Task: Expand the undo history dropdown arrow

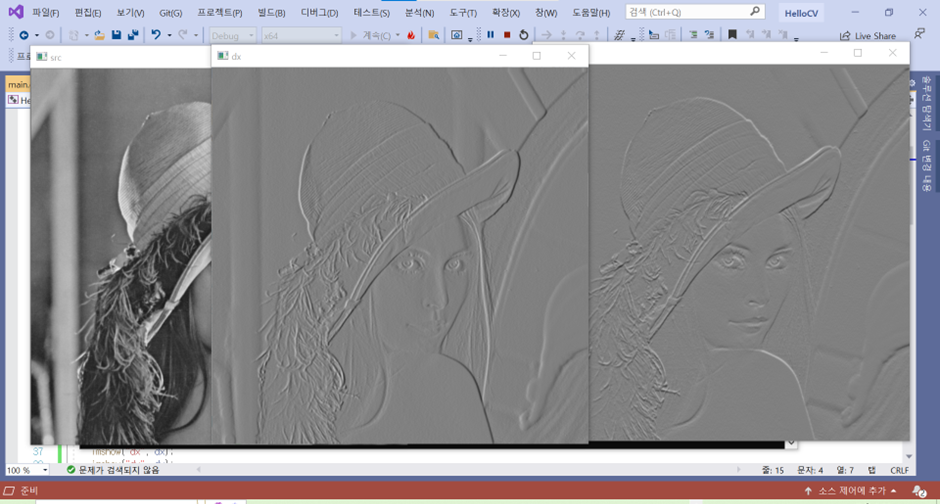Action: coord(169,35)
